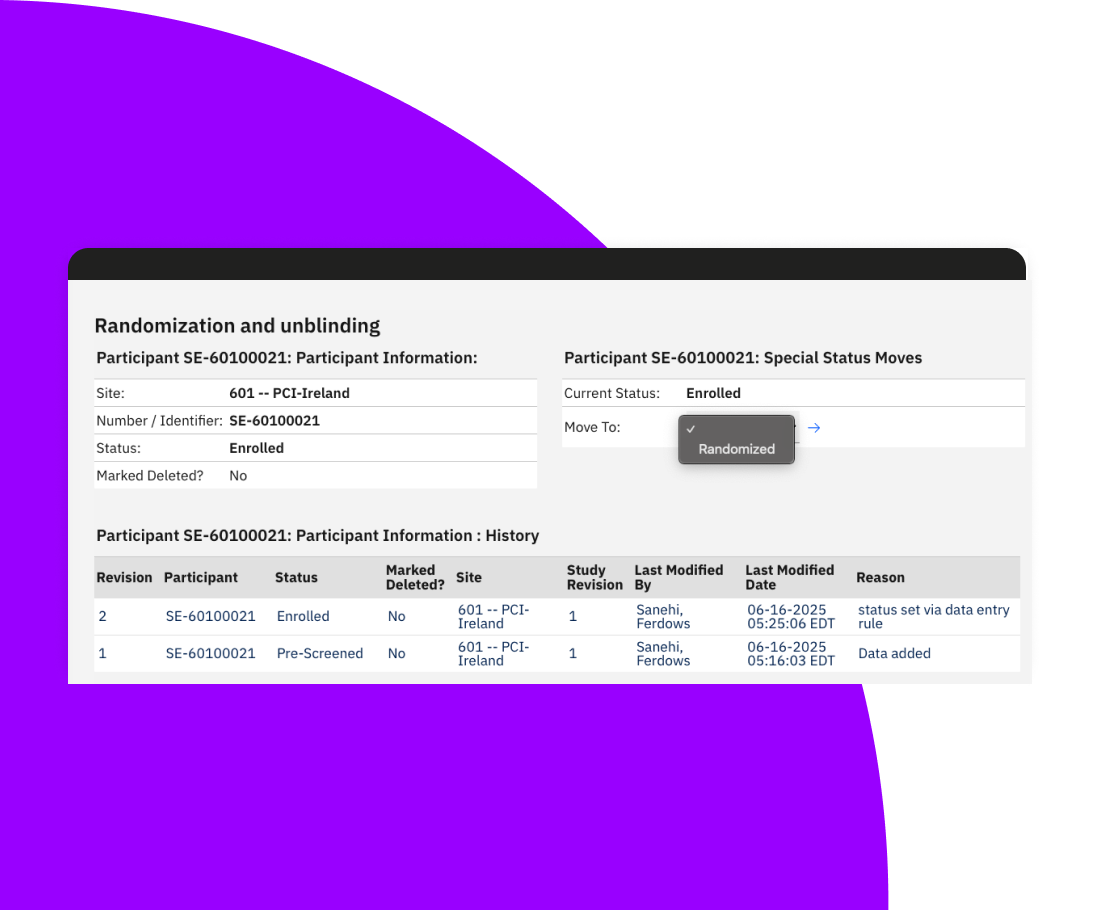This screenshot has height=910, width=1104.
Task: Sort the history table by Status column
Action: (x=296, y=577)
